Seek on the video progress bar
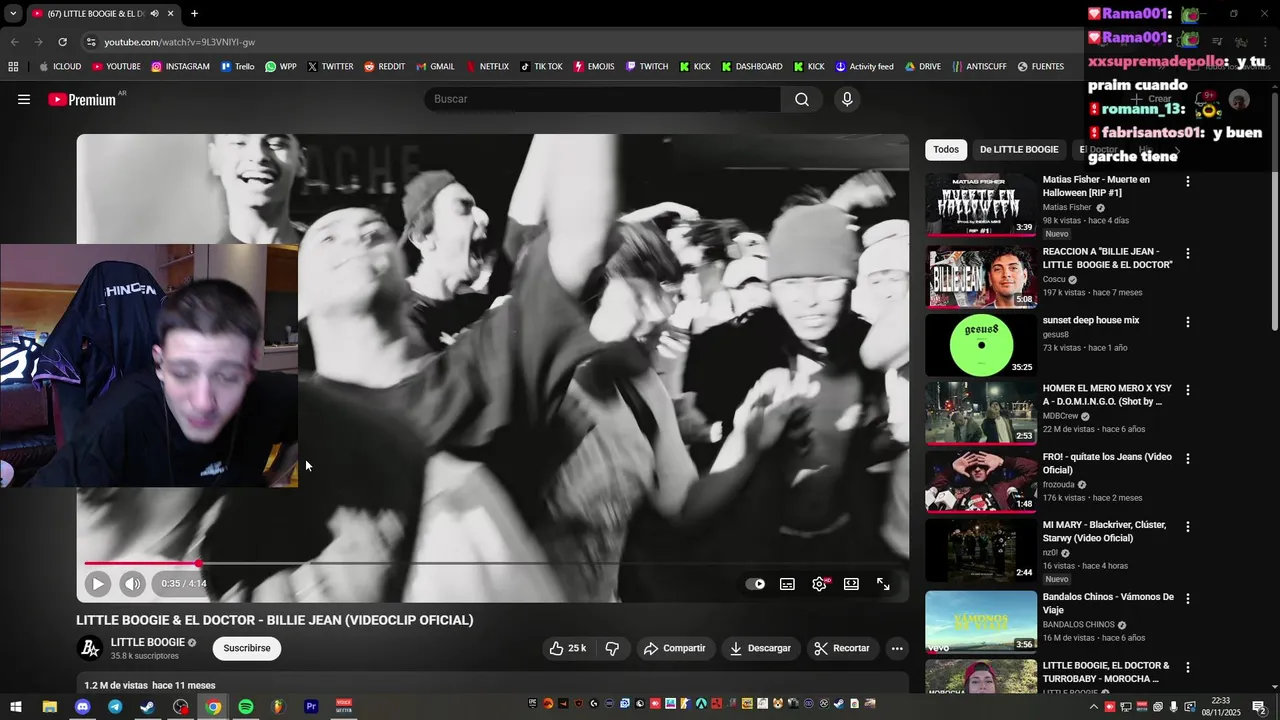The width and height of the screenshot is (1280, 720). (x=493, y=564)
